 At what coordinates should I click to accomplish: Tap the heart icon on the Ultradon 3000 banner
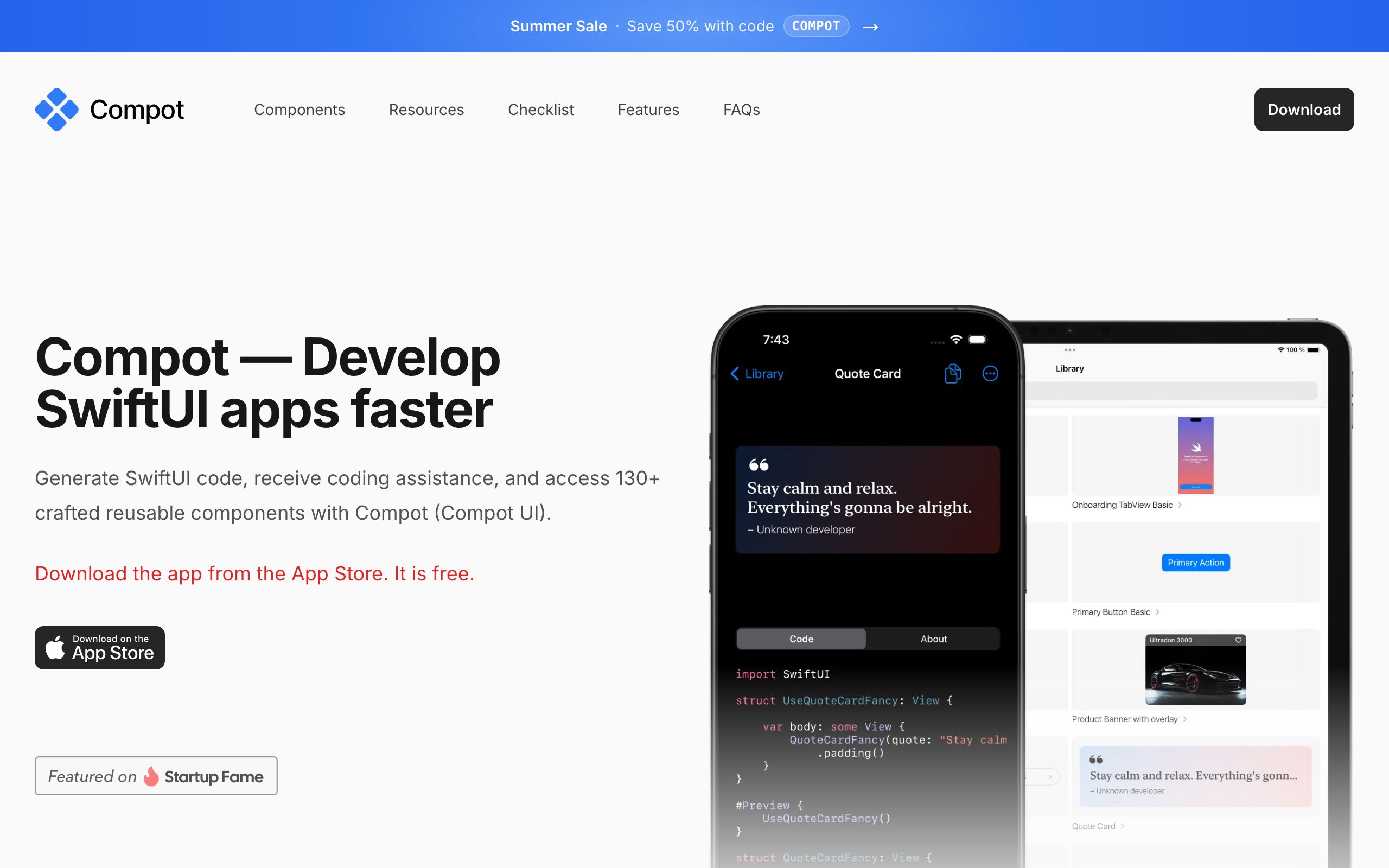1238,640
